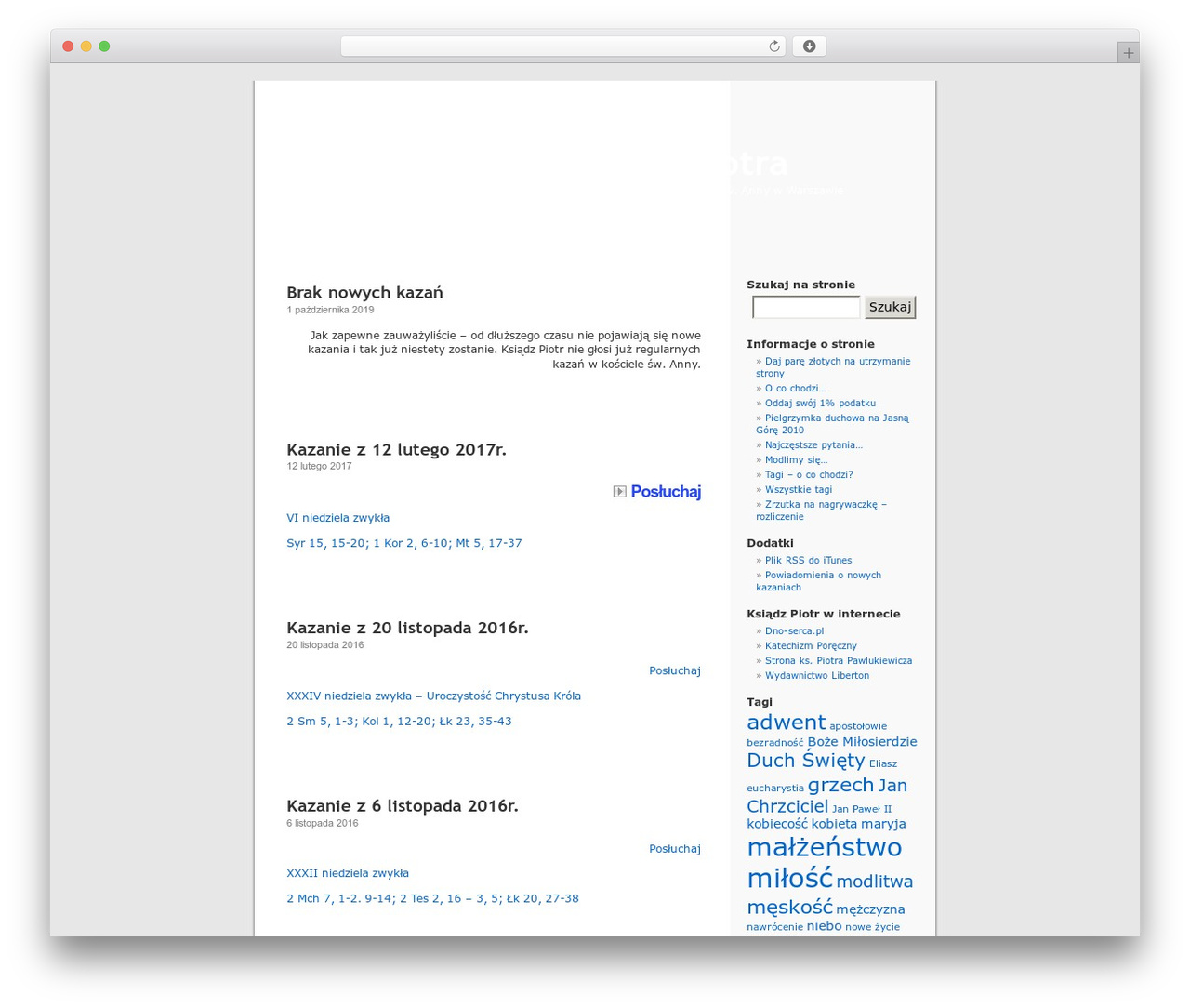Open readings '2 Mch 7, 1-2. 9-14' link
The width and height of the screenshot is (1190, 1008).
point(432,898)
